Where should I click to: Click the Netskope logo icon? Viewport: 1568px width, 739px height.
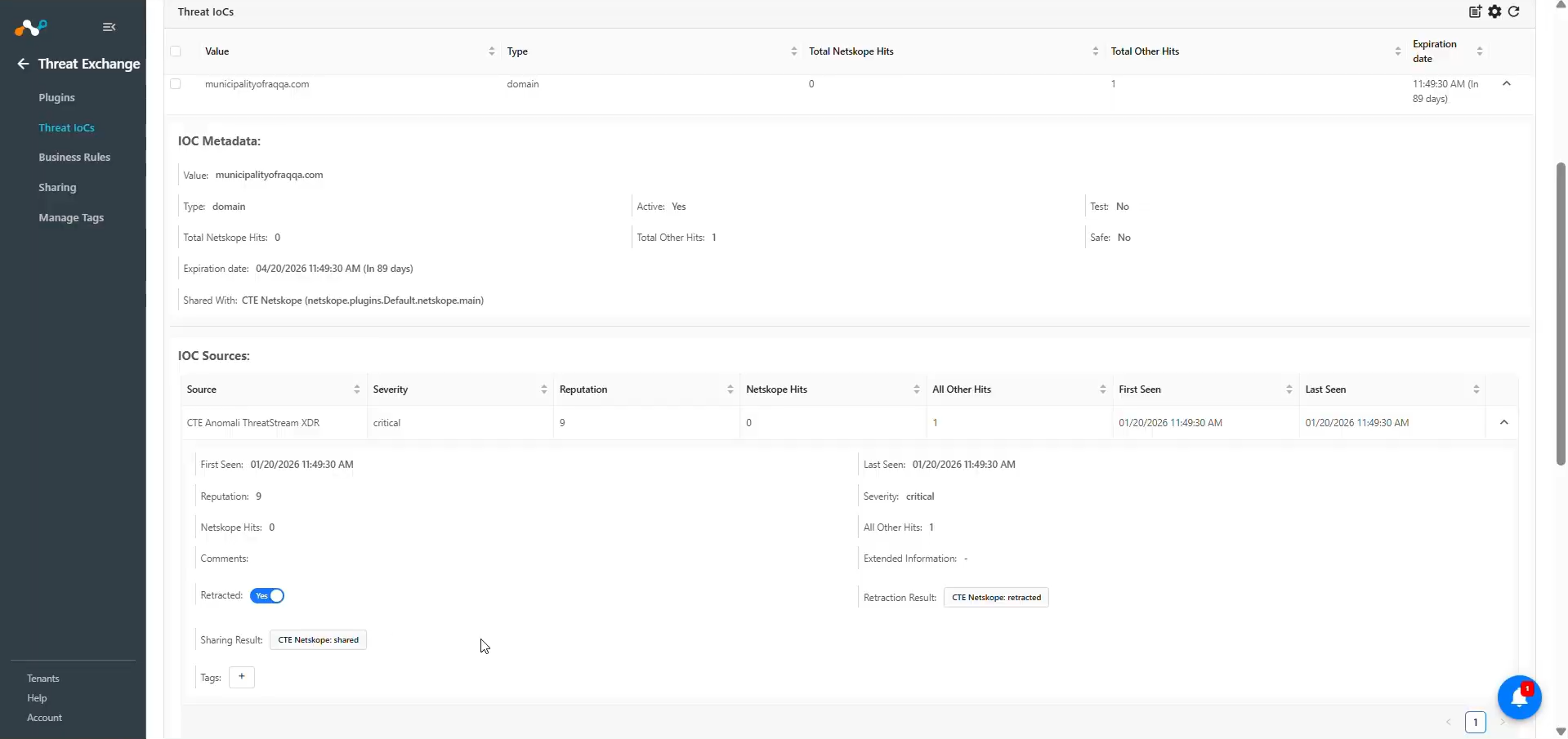(x=31, y=28)
